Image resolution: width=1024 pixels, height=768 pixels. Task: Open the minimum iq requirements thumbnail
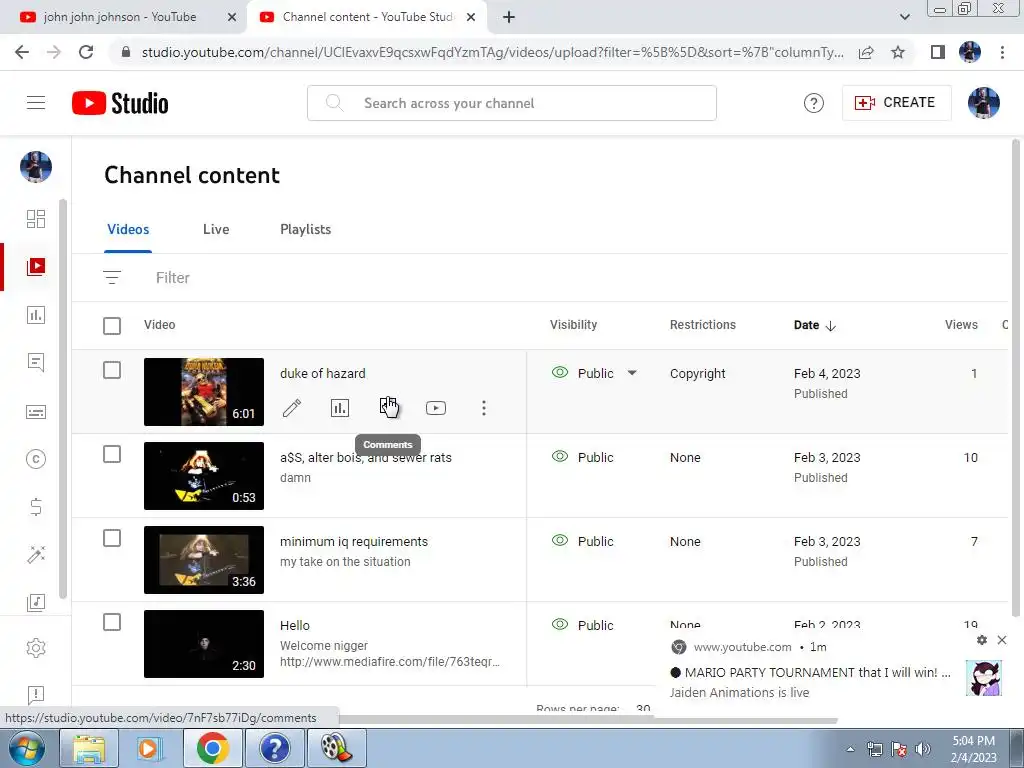204,560
